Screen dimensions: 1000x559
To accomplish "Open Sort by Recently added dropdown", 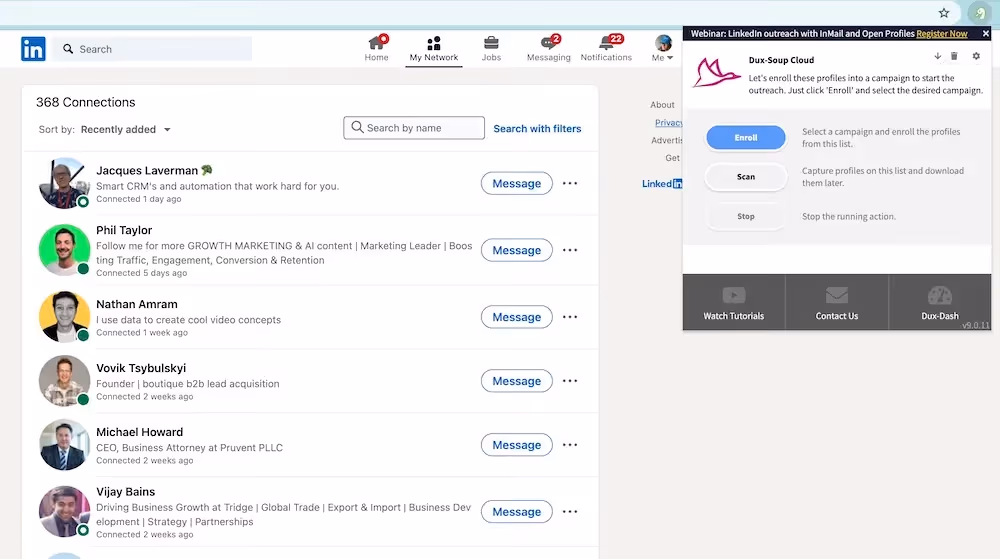I will pos(125,129).
